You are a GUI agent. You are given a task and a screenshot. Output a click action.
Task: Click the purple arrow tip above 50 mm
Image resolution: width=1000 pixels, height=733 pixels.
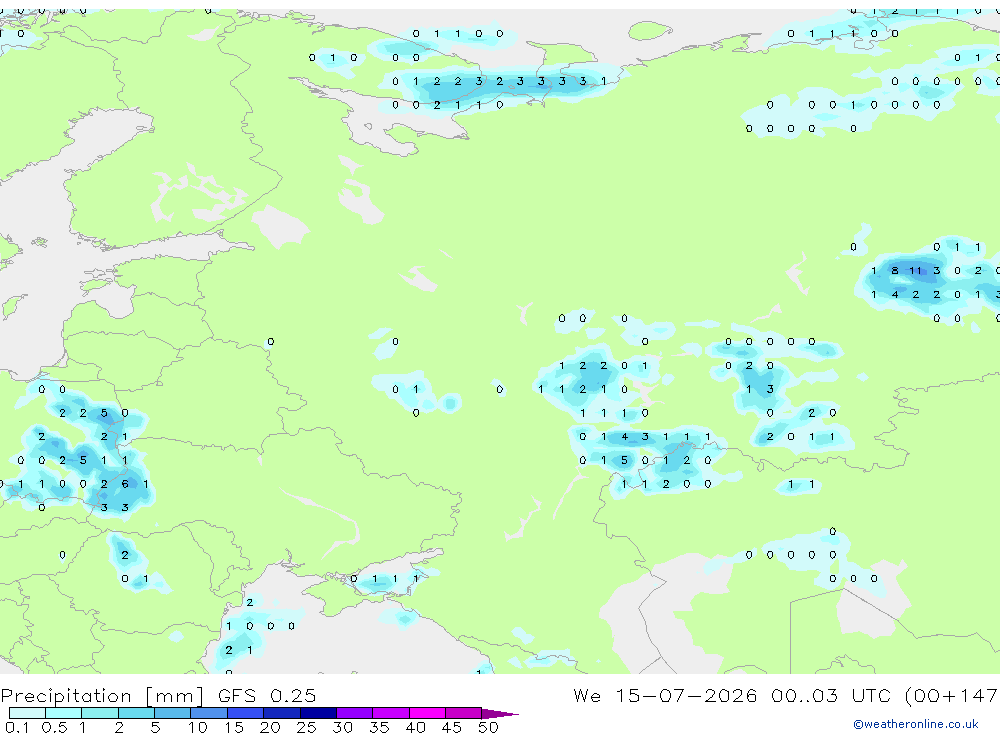(x=500, y=713)
